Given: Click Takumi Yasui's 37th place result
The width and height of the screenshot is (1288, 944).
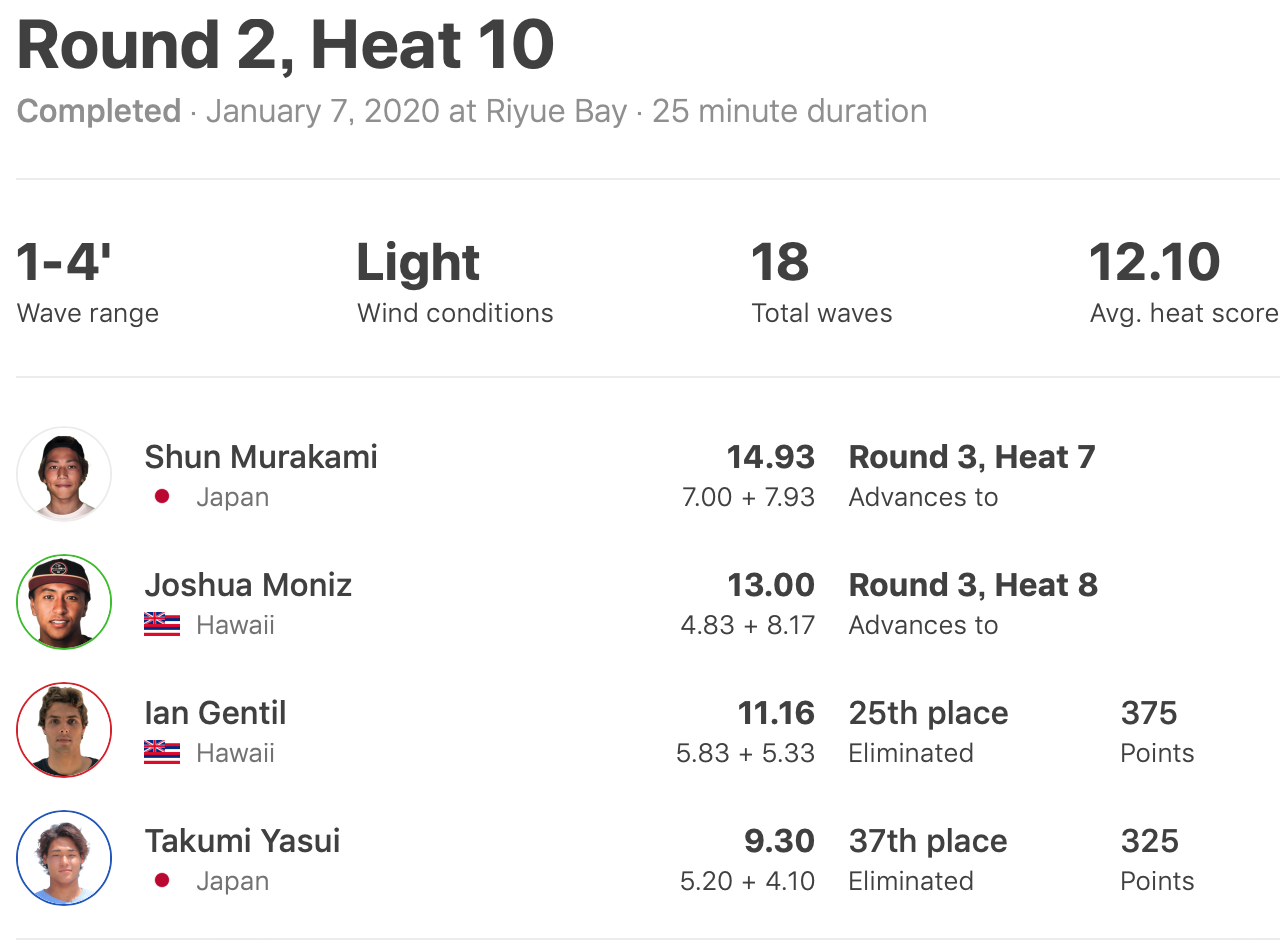Looking at the screenshot, I should pos(928,841).
